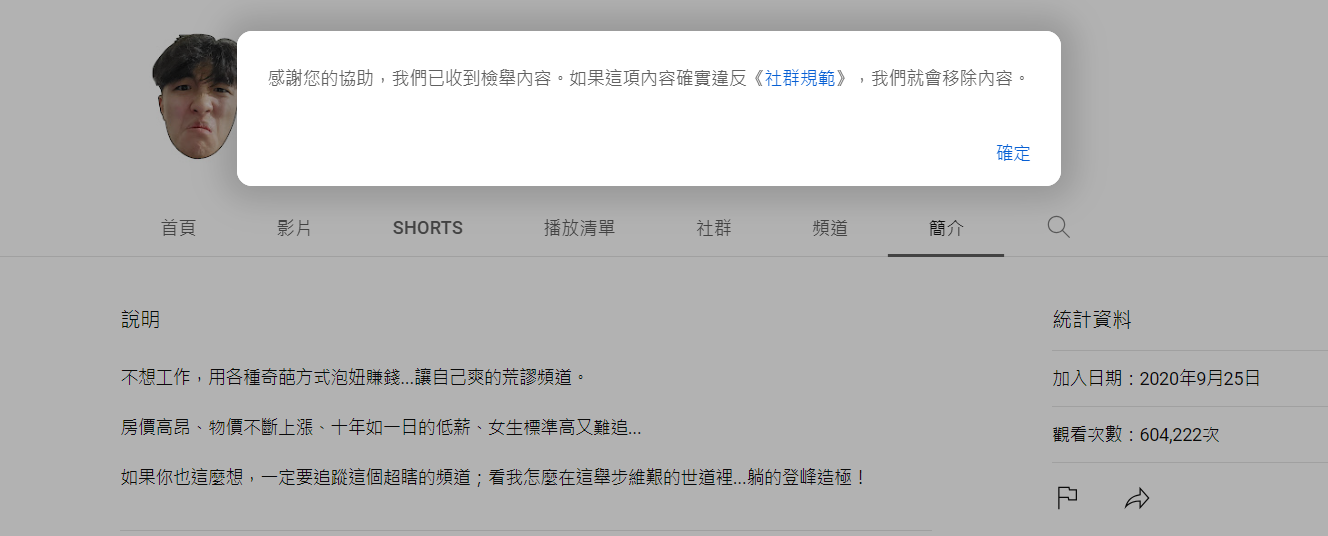Click the 加入日期：2020年9月25日 text

1156,378
